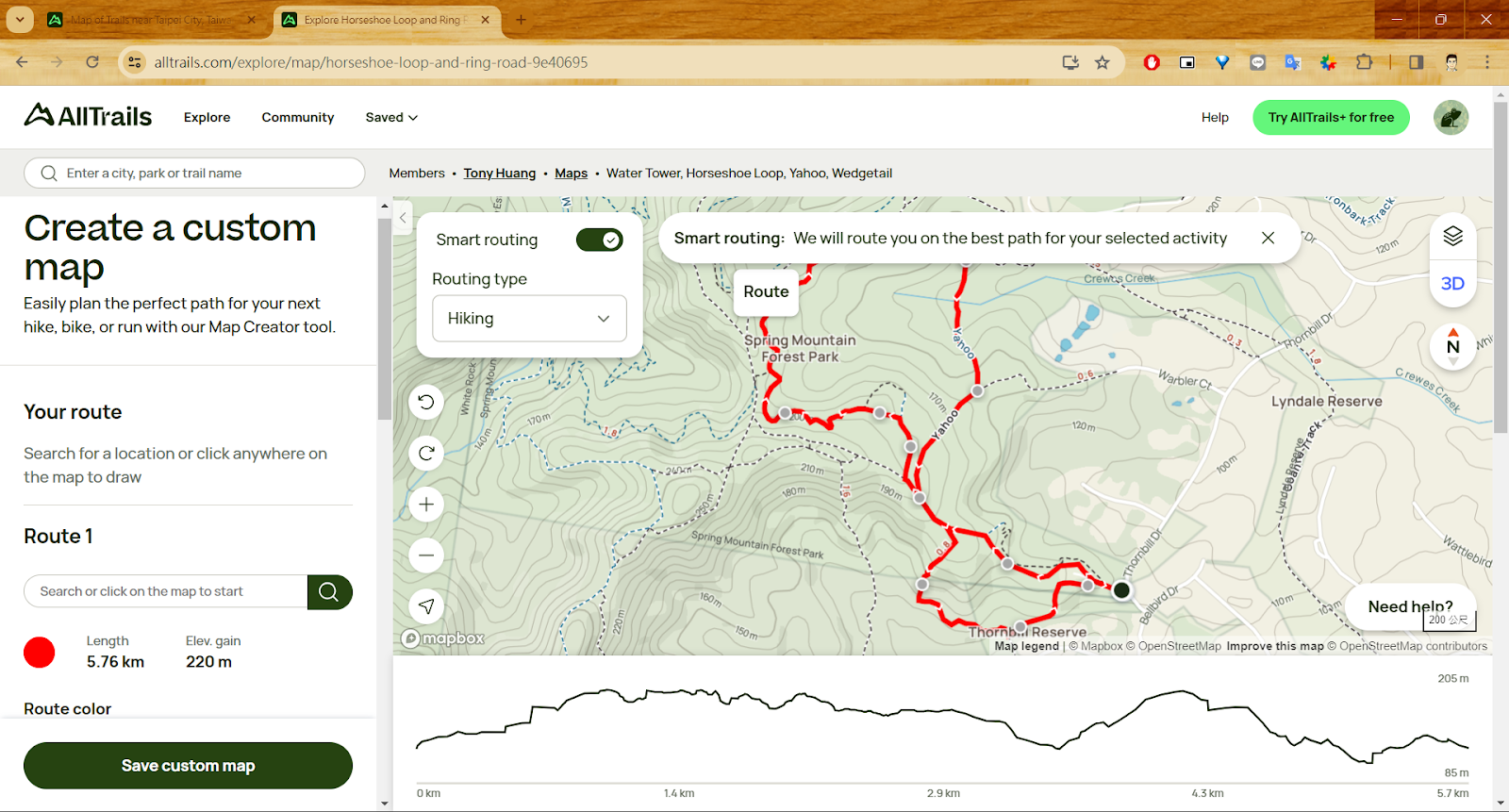
Task: Click the left panel scrollbar
Action: [x=384, y=320]
